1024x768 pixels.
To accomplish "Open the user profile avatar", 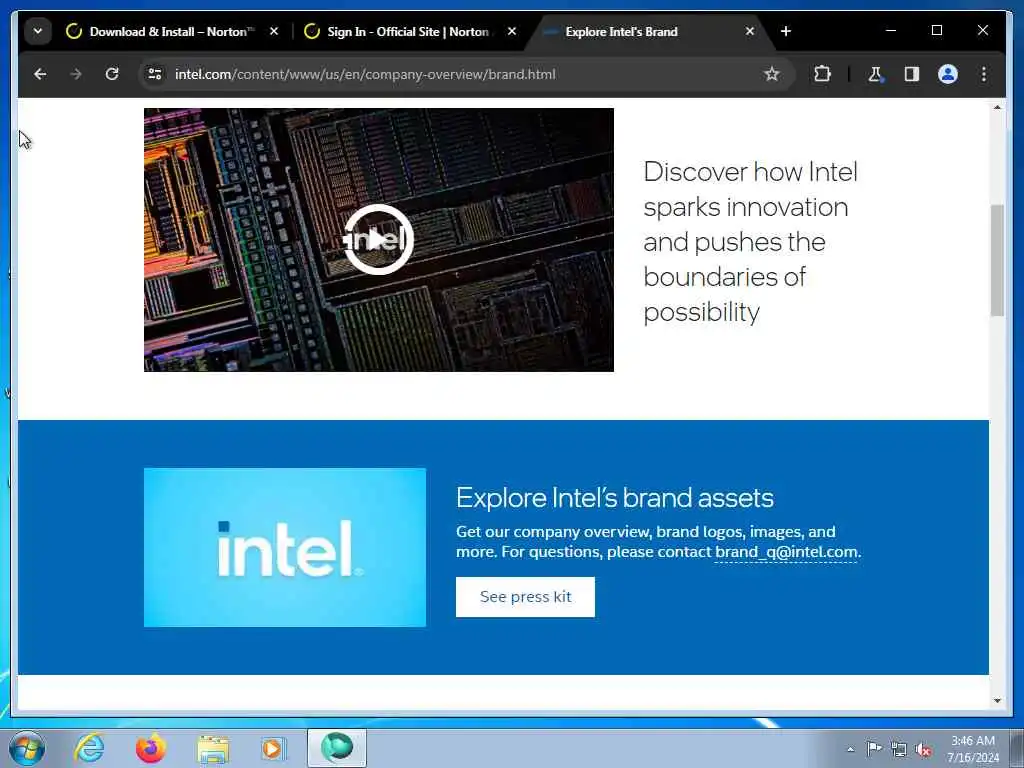I will click(x=948, y=74).
